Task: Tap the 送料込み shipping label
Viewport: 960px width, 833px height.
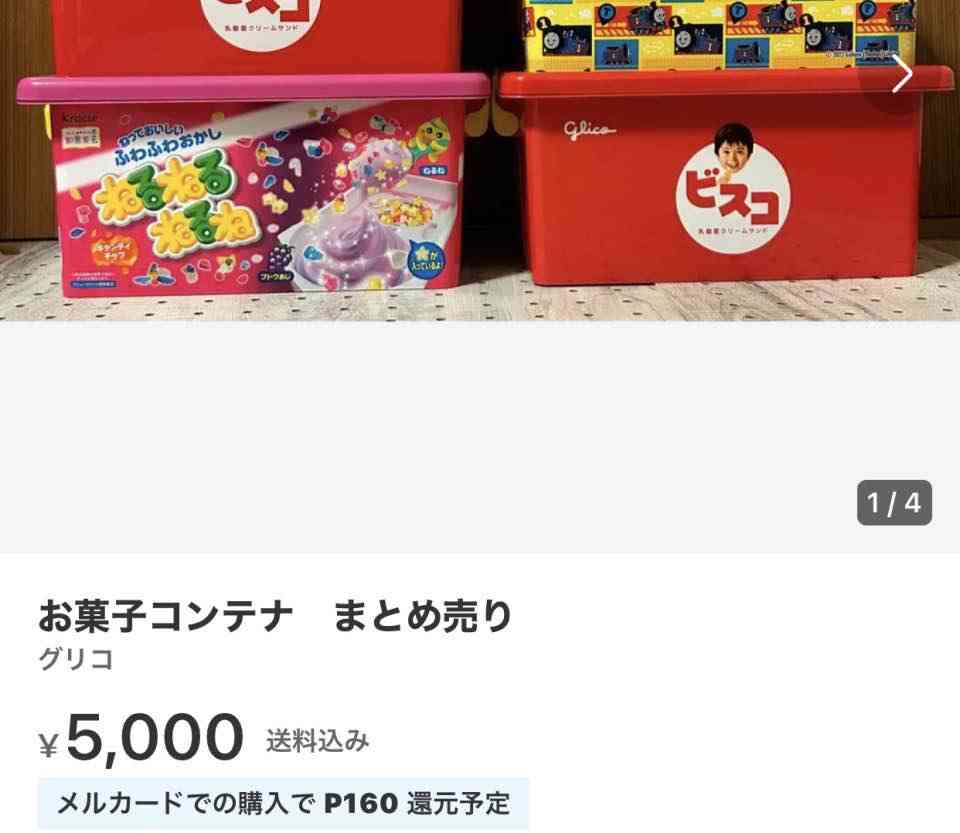Action: (x=317, y=741)
